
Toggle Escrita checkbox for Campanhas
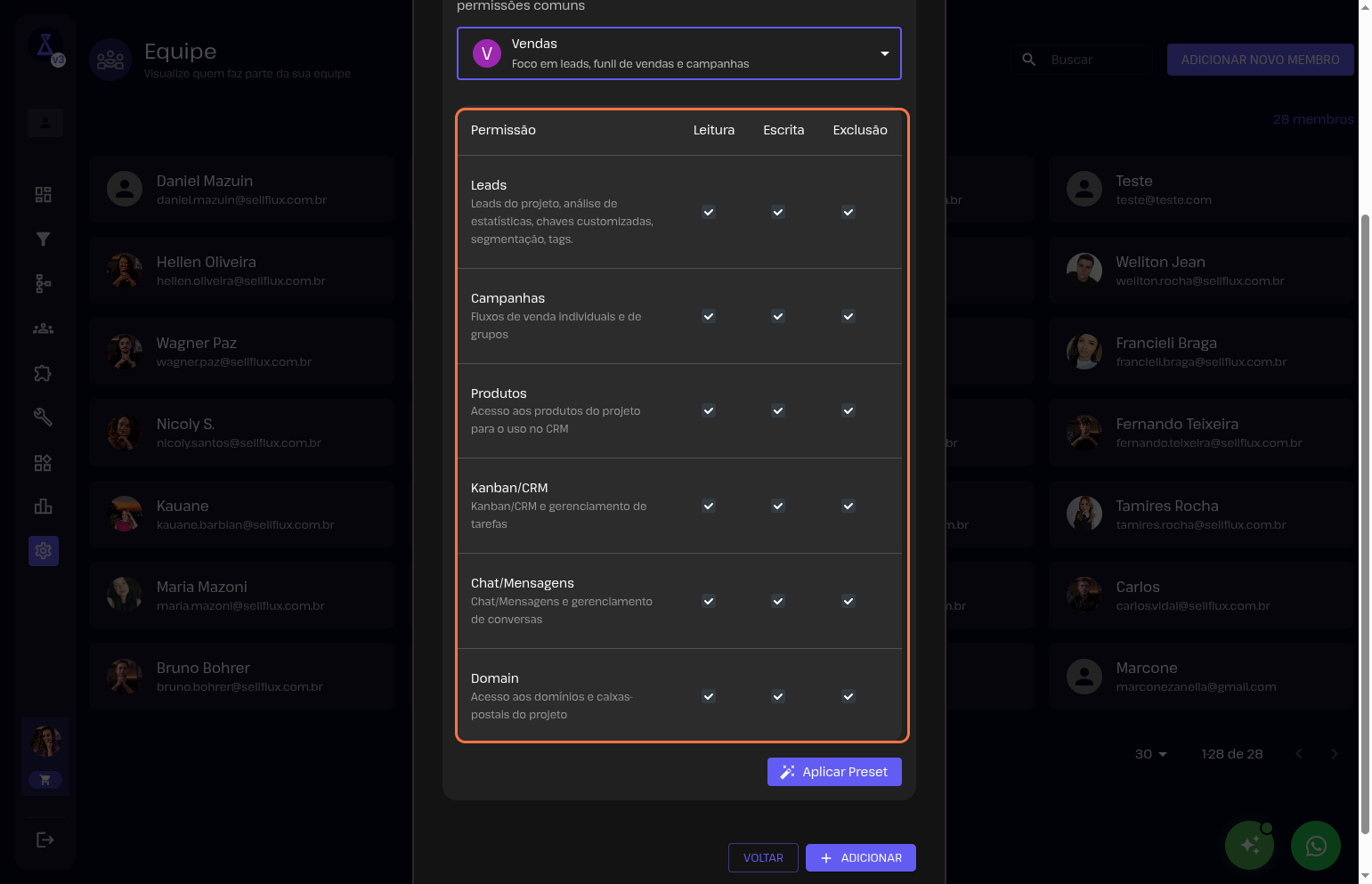point(778,316)
